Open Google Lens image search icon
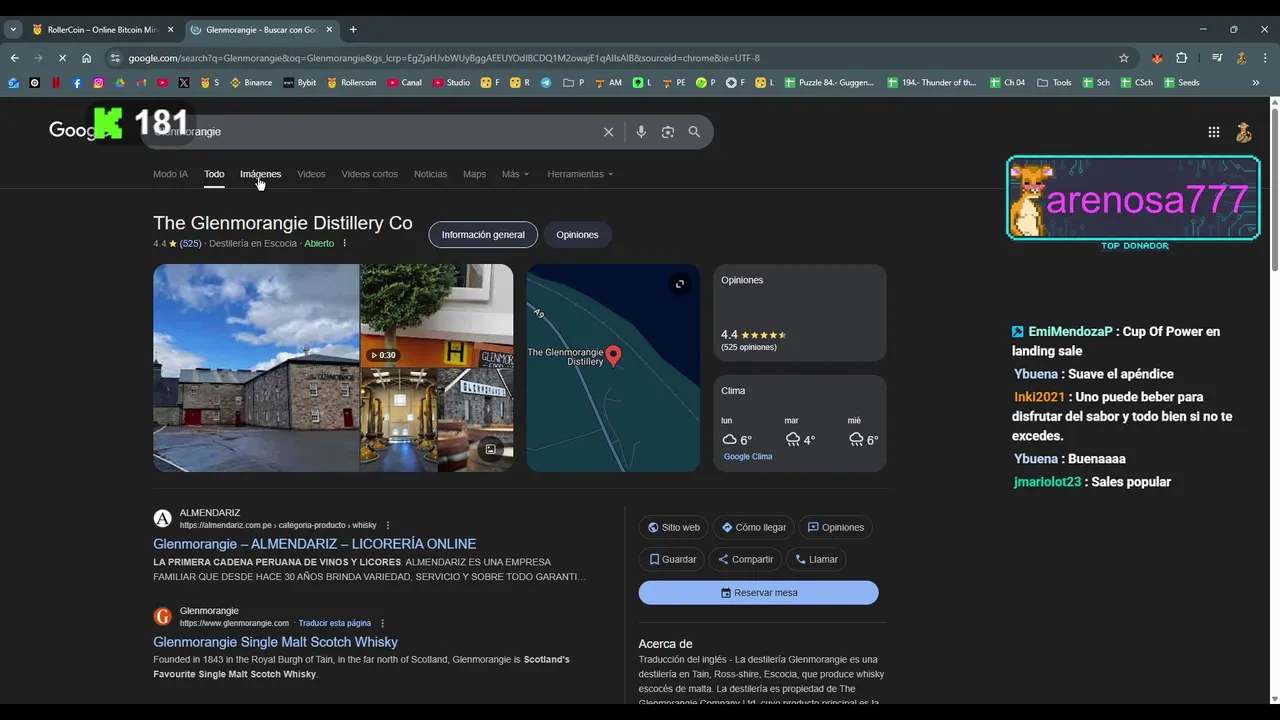Screen dimensions: 1280x720 (668, 132)
